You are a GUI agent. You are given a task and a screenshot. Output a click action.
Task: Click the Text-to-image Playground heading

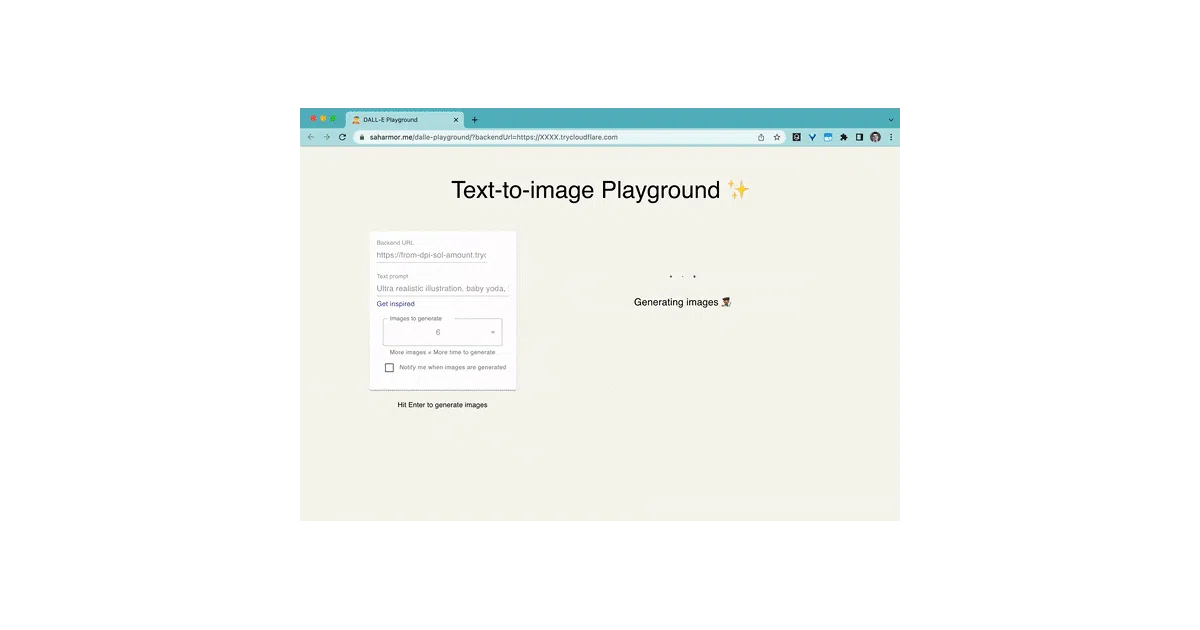coord(600,190)
